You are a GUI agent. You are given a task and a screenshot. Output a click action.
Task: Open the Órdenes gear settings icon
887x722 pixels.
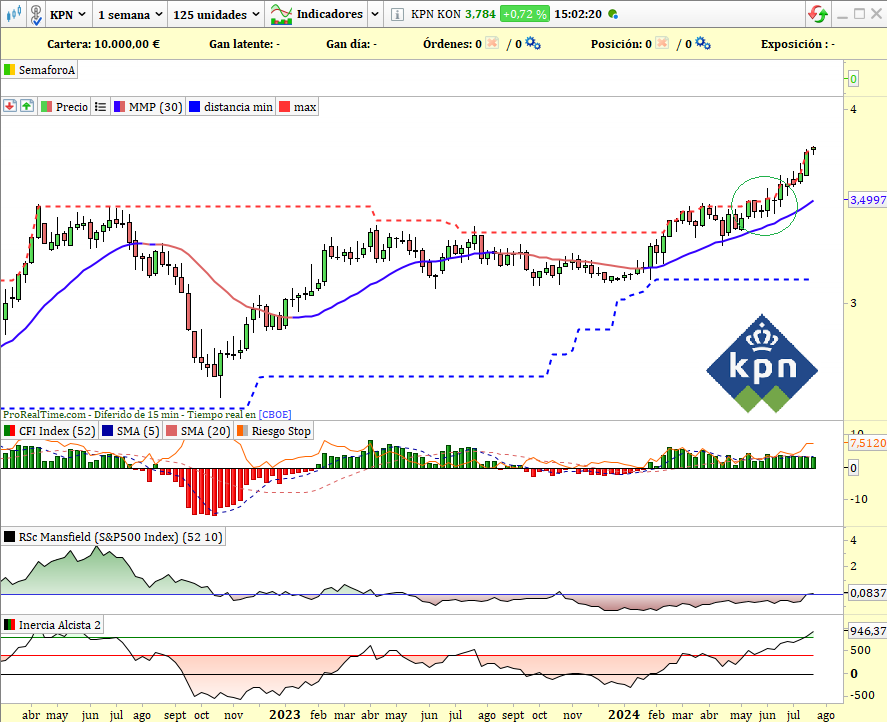coord(533,43)
